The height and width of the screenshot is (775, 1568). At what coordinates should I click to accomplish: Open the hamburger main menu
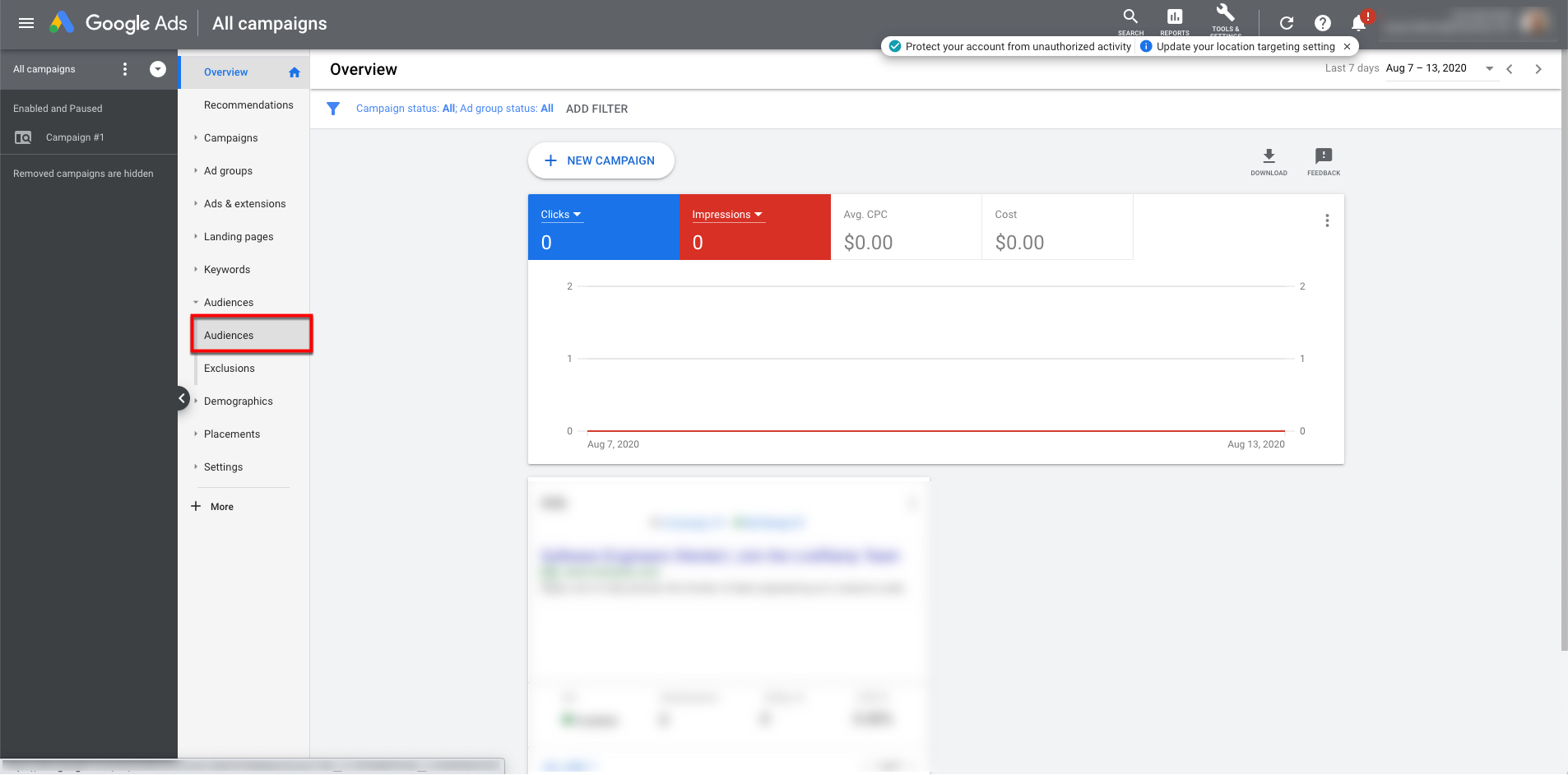coord(26,23)
